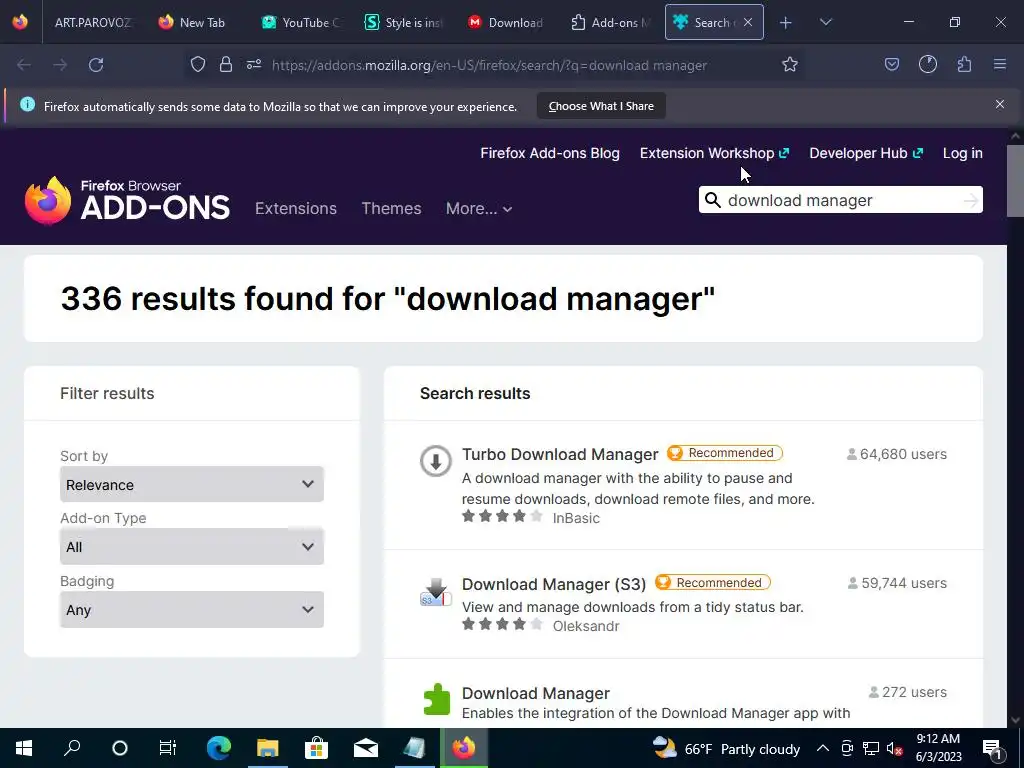Viewport: 1024px width, 768px height.
Task: Click the Turbo Download Manager star rating
Action: (502, 517)
